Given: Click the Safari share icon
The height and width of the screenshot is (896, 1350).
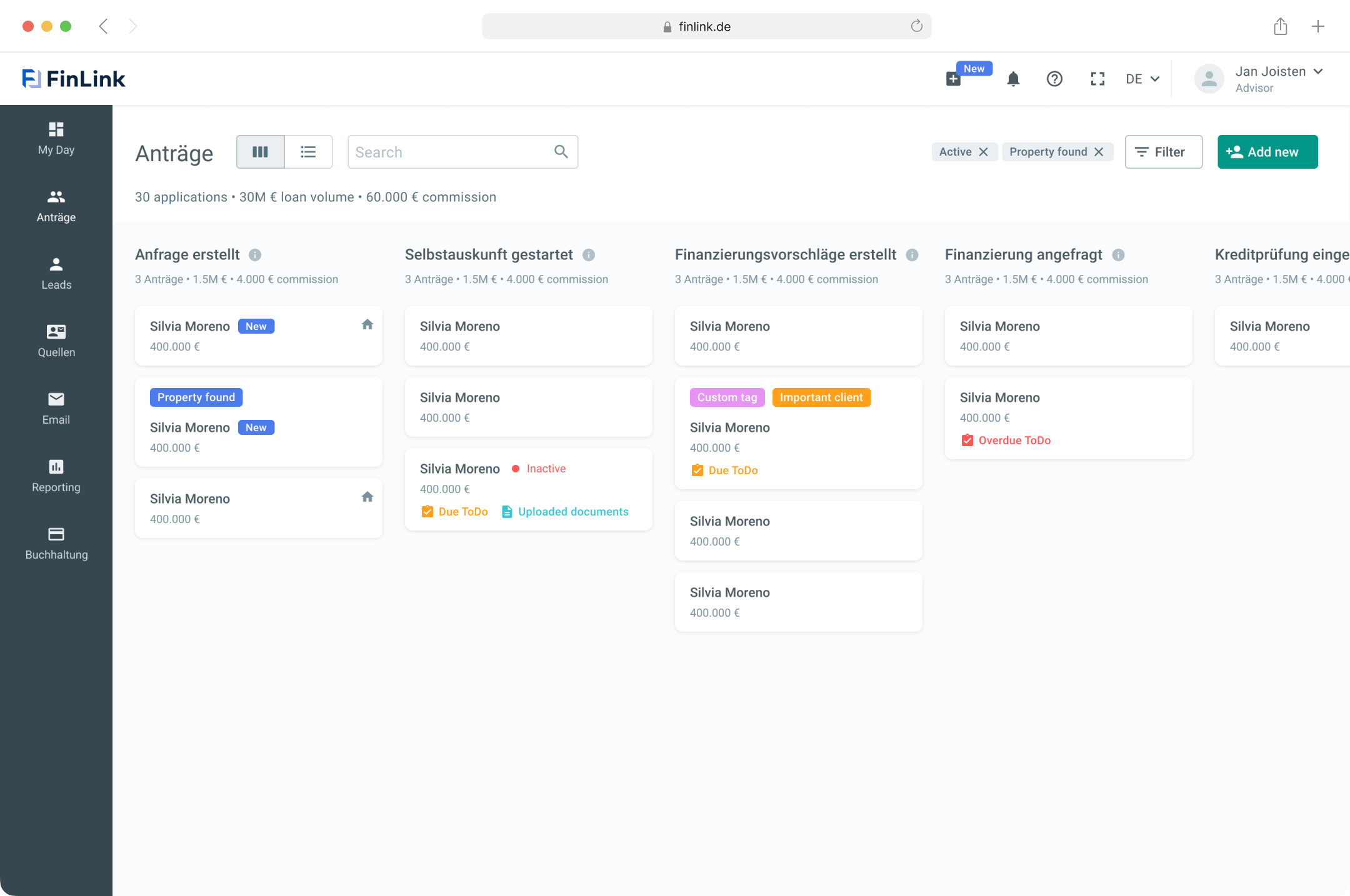Looking at the screenshot, I should (1280, 26).
